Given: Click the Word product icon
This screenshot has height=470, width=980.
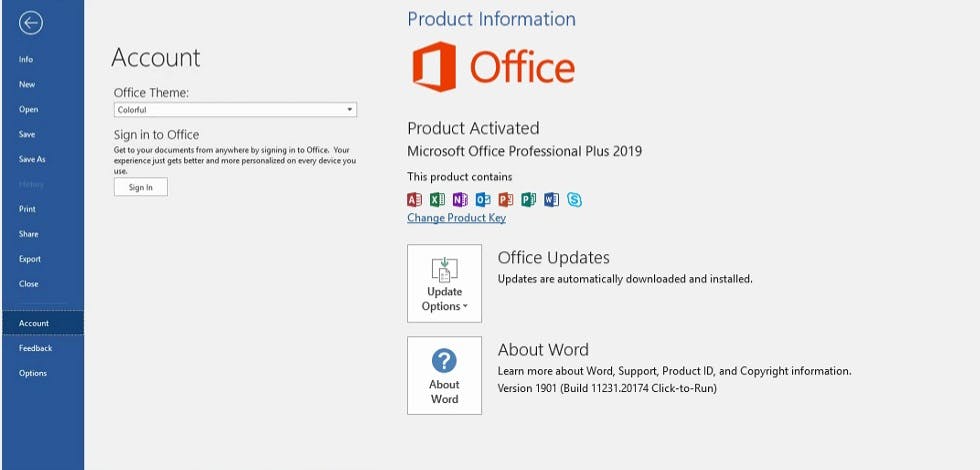Looking at the screenshot, I should [551, 199].
